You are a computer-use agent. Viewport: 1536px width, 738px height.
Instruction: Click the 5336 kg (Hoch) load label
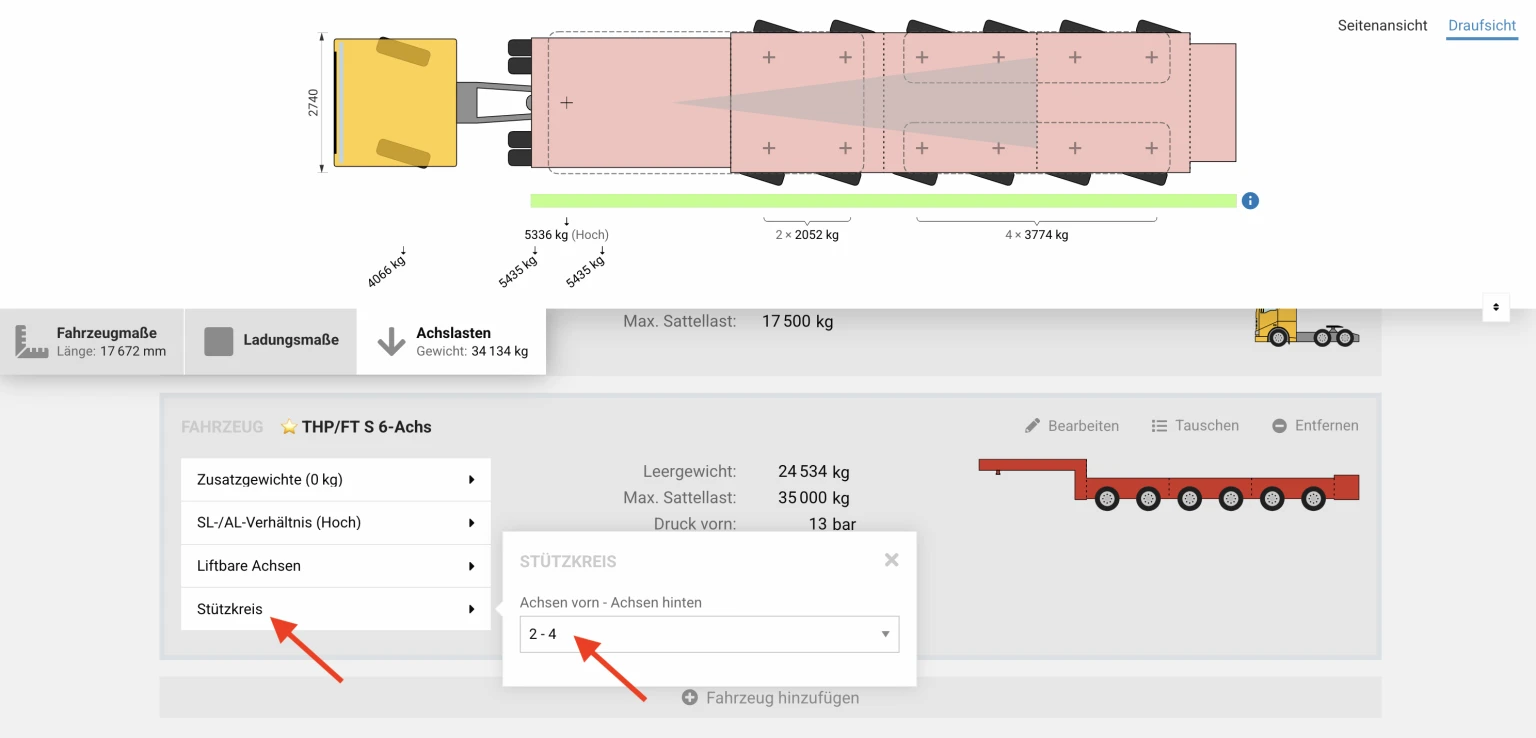click(x=566, y=235)
